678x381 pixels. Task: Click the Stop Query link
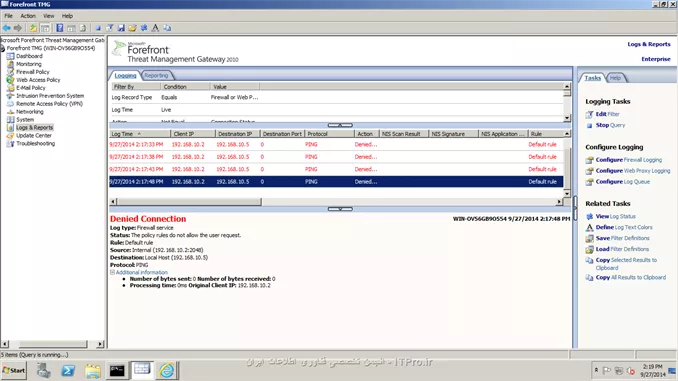[x=610, y=125]
